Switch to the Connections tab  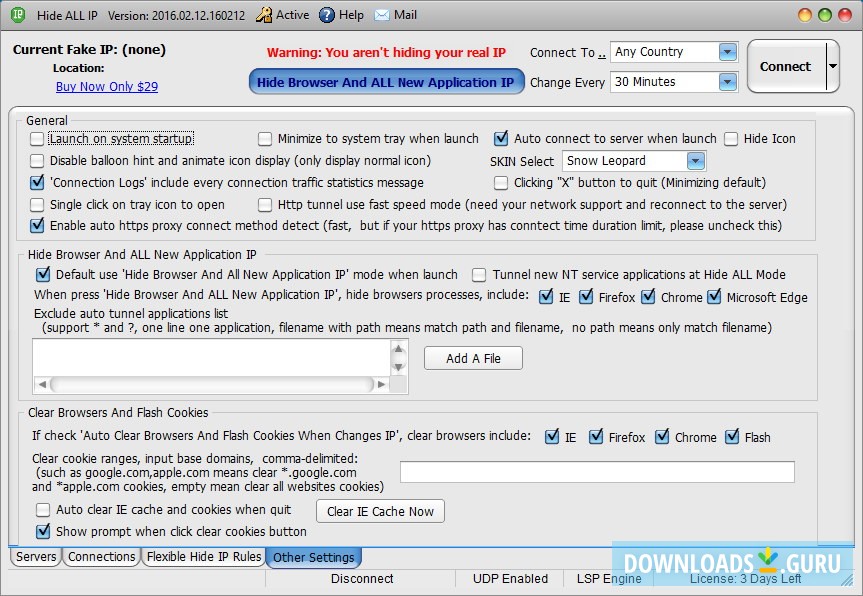point(101,557)
